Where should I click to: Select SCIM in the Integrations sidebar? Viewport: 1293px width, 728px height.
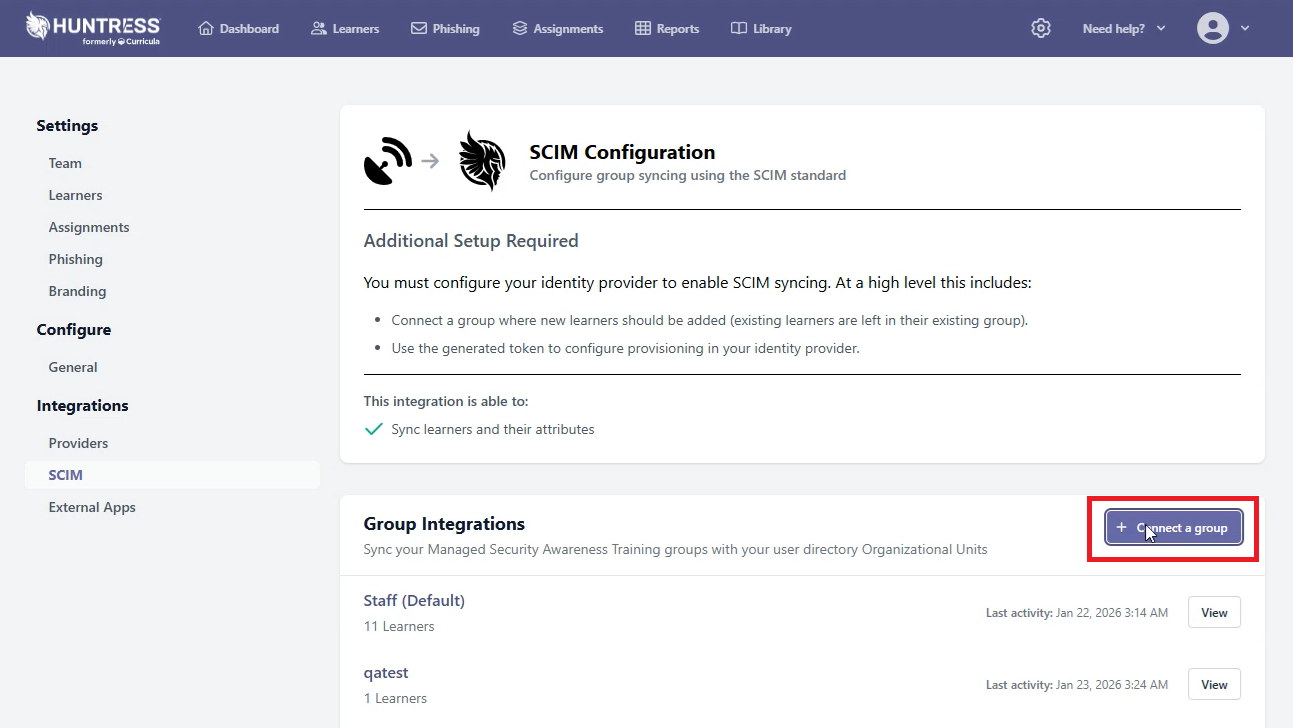172,475
